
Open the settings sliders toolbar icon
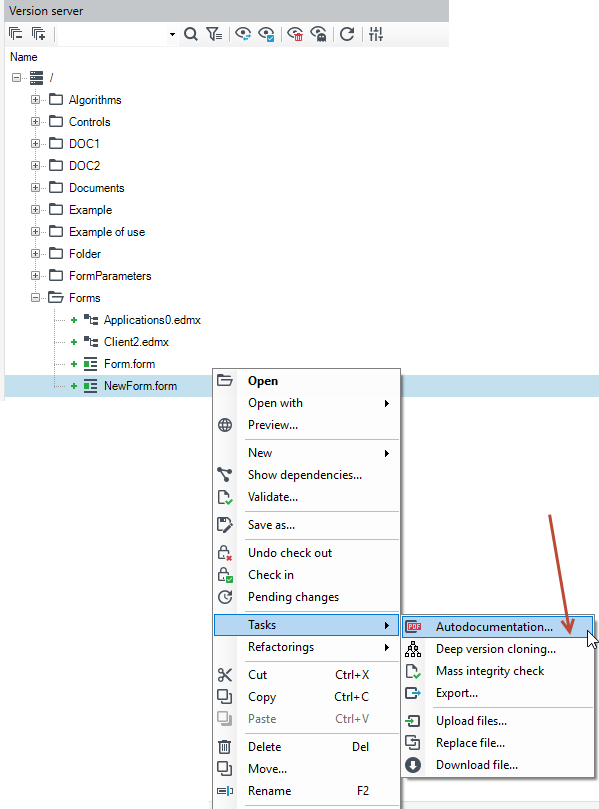pos(376,35)
